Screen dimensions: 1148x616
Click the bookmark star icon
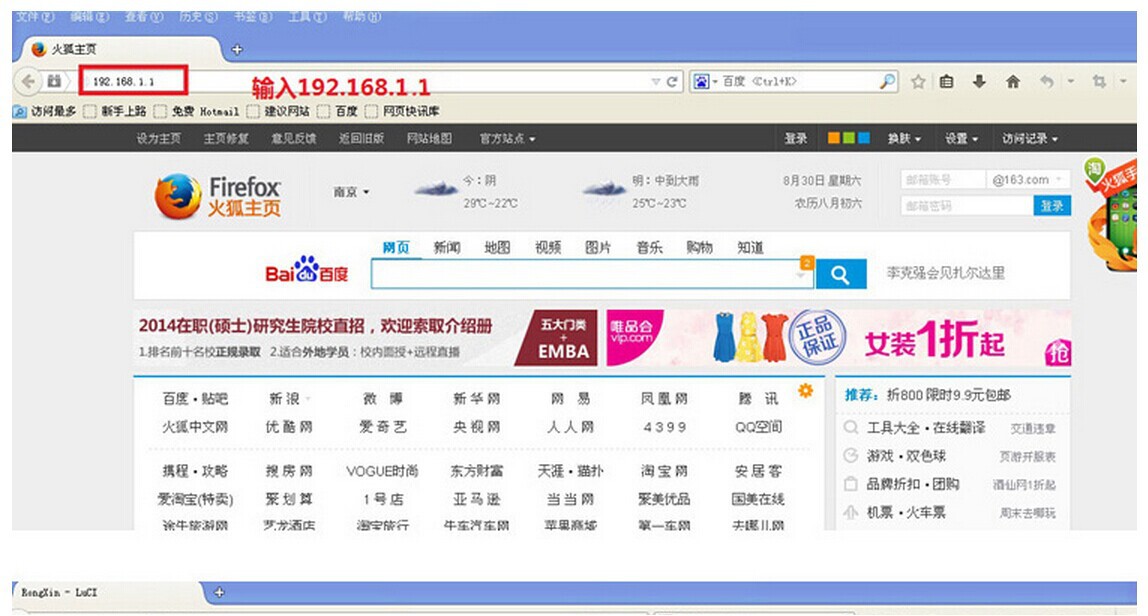click(918, 82)
